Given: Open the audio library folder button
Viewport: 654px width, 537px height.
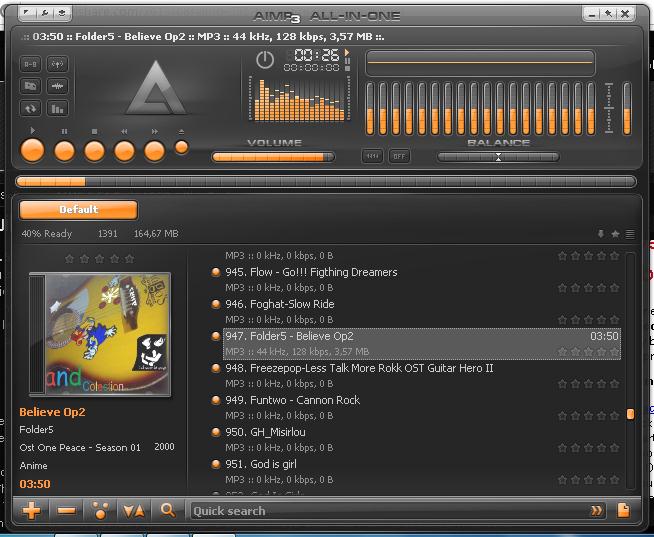Looking at the screenshot, I should [x=30, y=86].
